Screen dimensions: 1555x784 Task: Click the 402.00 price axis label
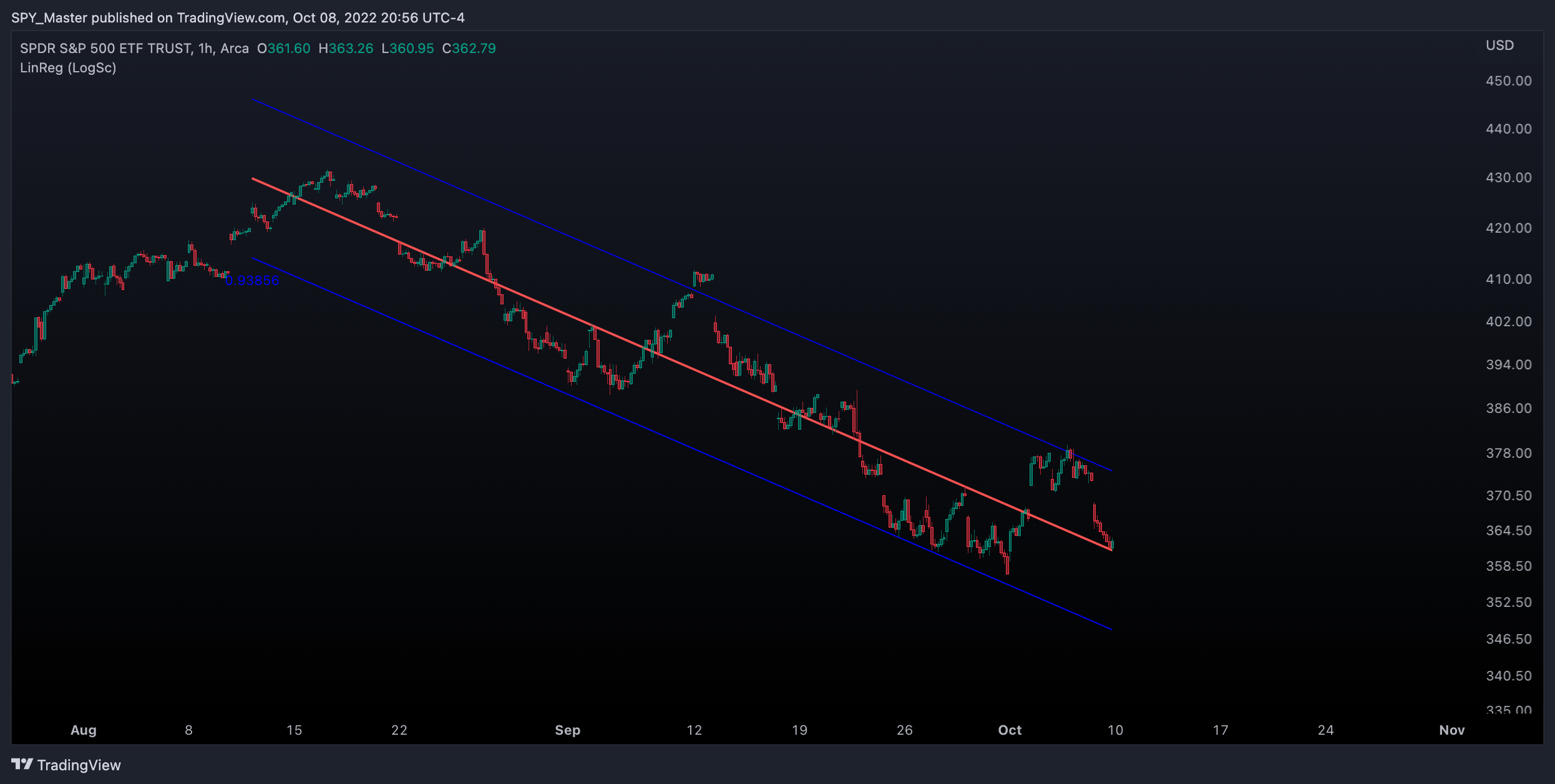1509,322
